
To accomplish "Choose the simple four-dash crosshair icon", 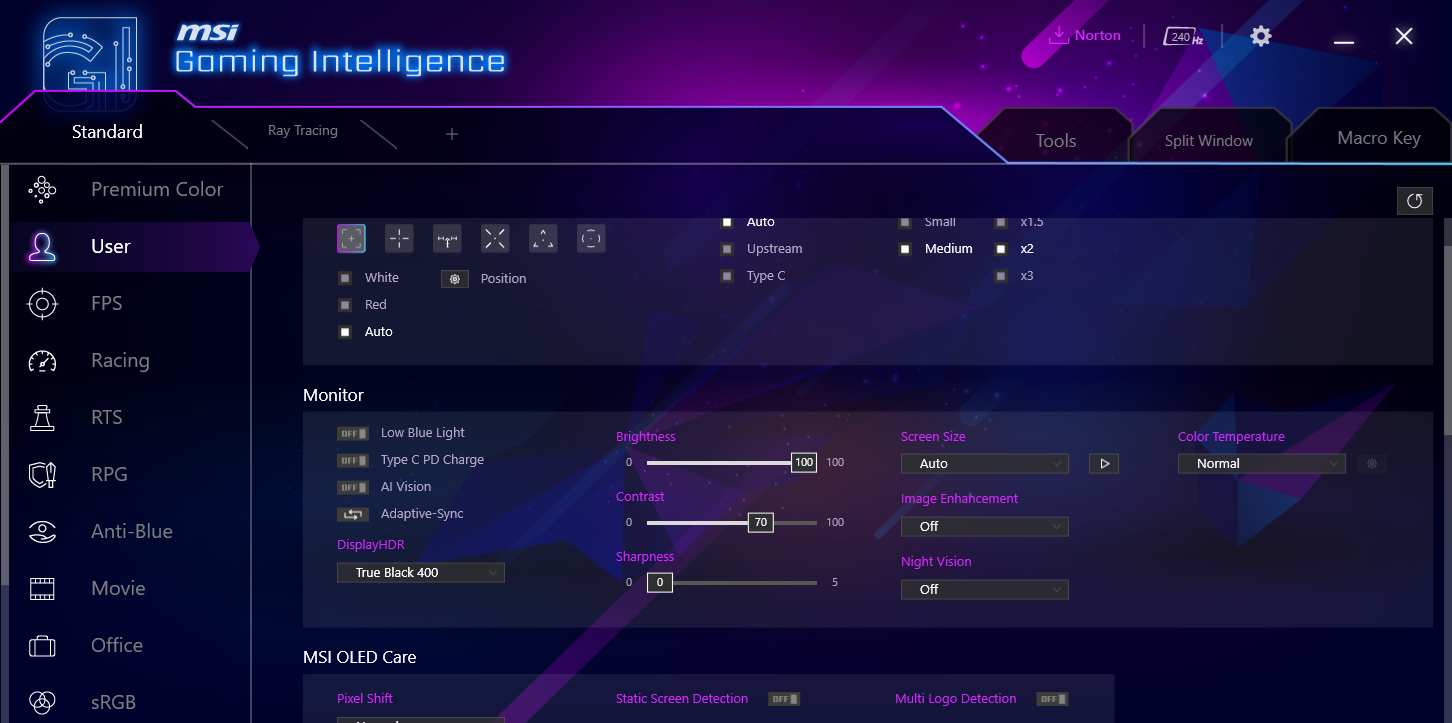I will click(x=399, y=238).
